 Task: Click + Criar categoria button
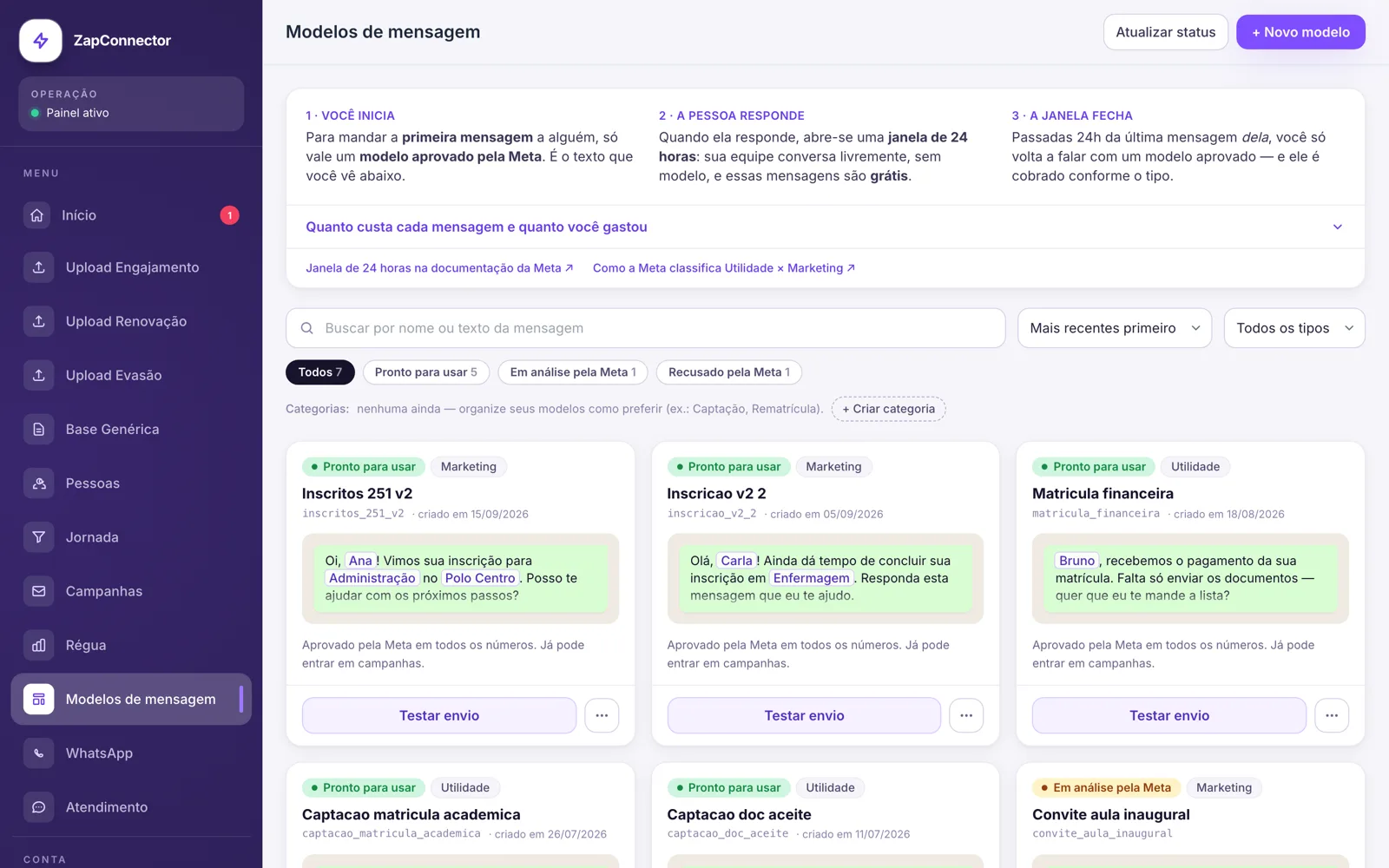point(888,409)
